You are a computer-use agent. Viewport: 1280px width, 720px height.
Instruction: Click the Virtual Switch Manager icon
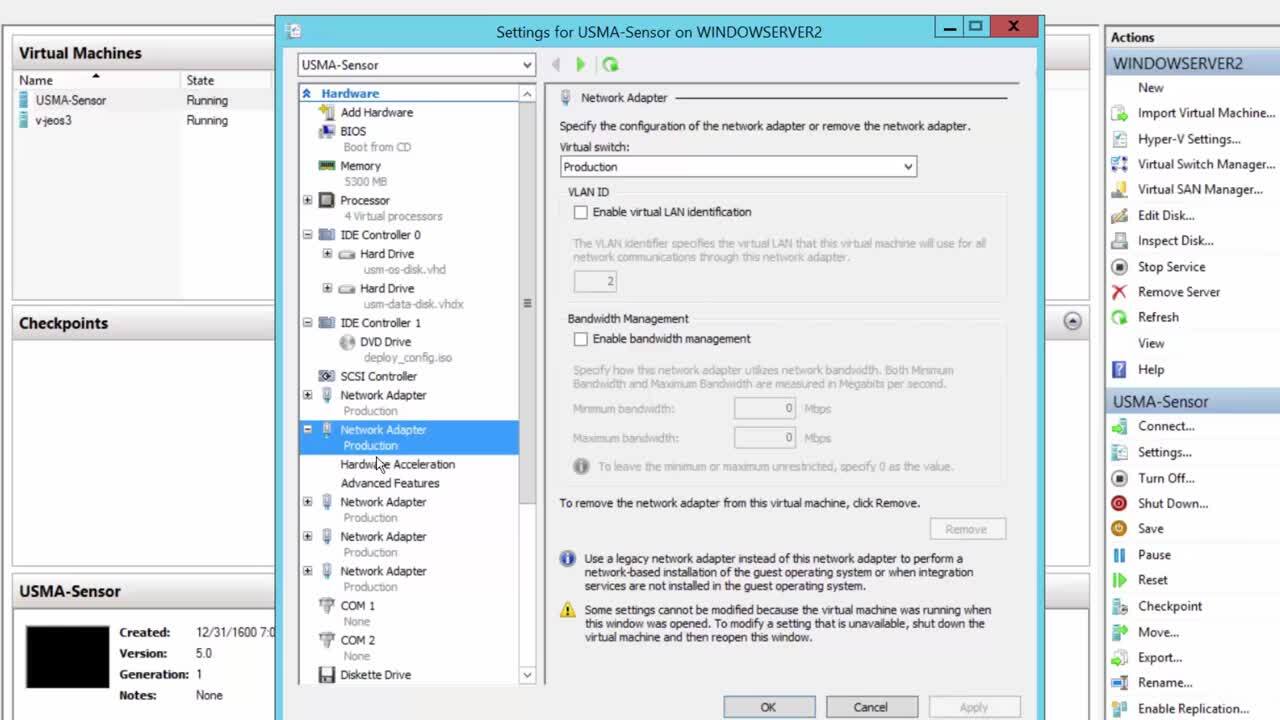(1119, 164)
